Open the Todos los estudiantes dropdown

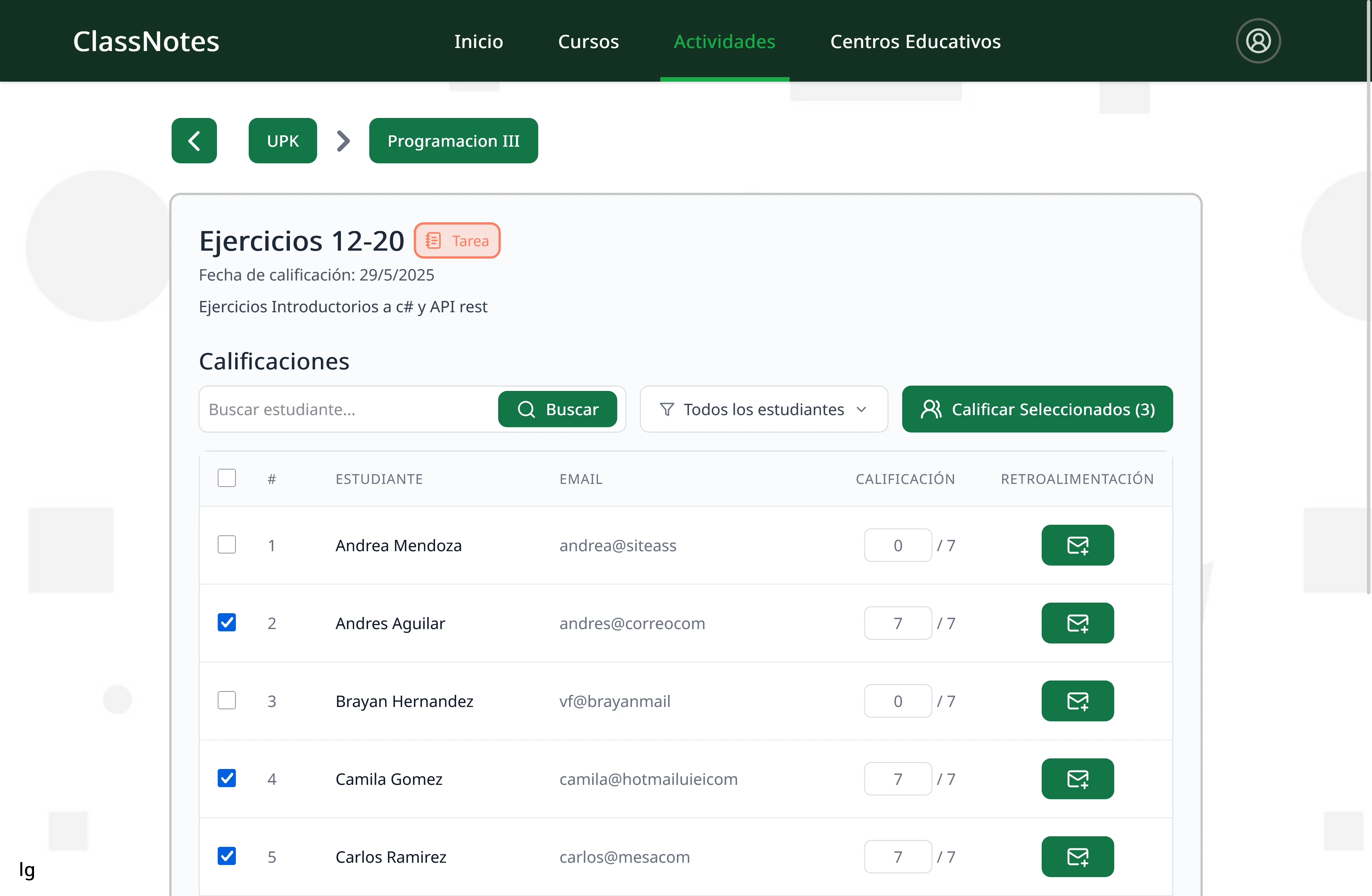(x=763, y=409)
